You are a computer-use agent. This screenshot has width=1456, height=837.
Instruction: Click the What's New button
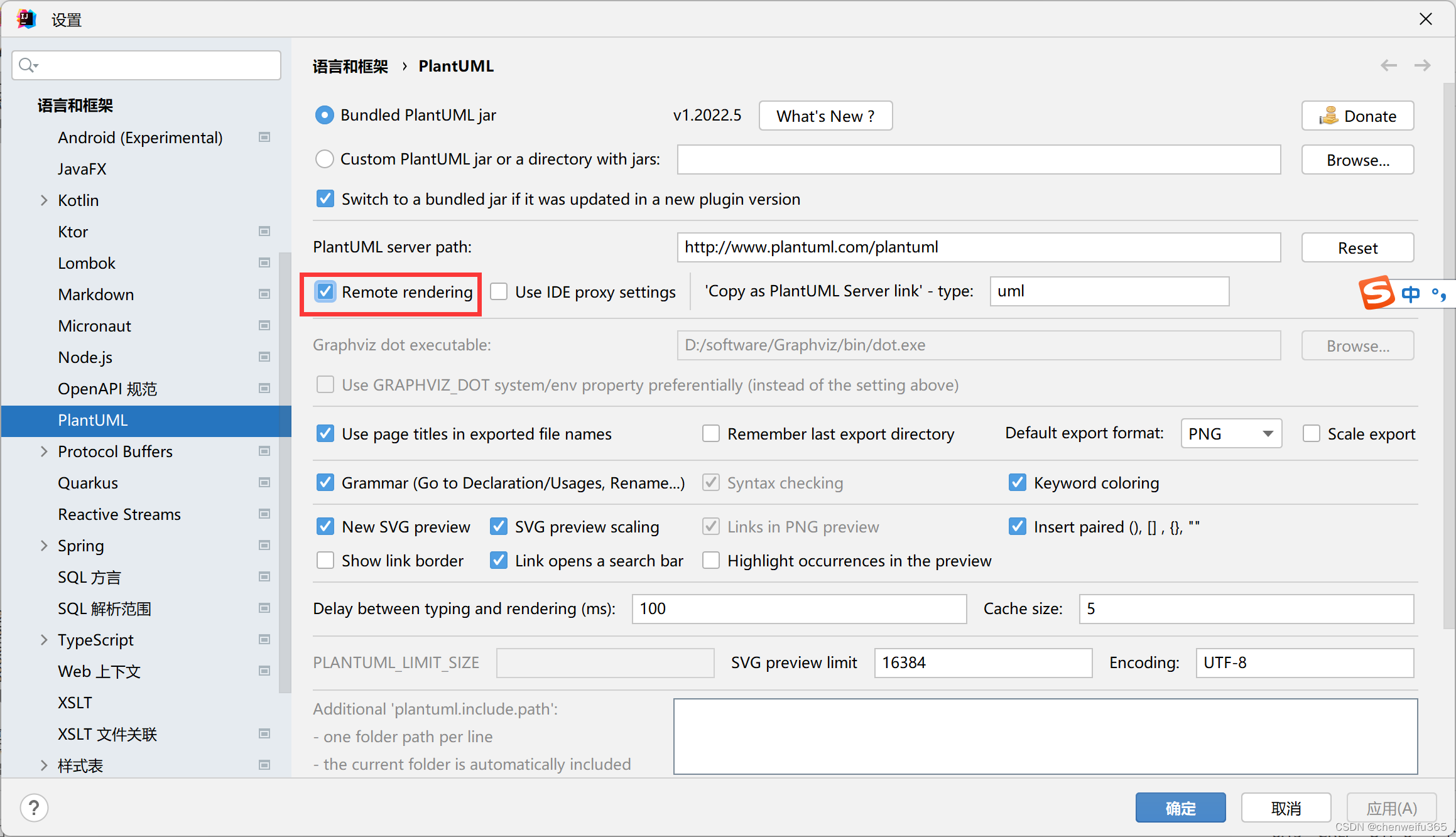[825, 116]
